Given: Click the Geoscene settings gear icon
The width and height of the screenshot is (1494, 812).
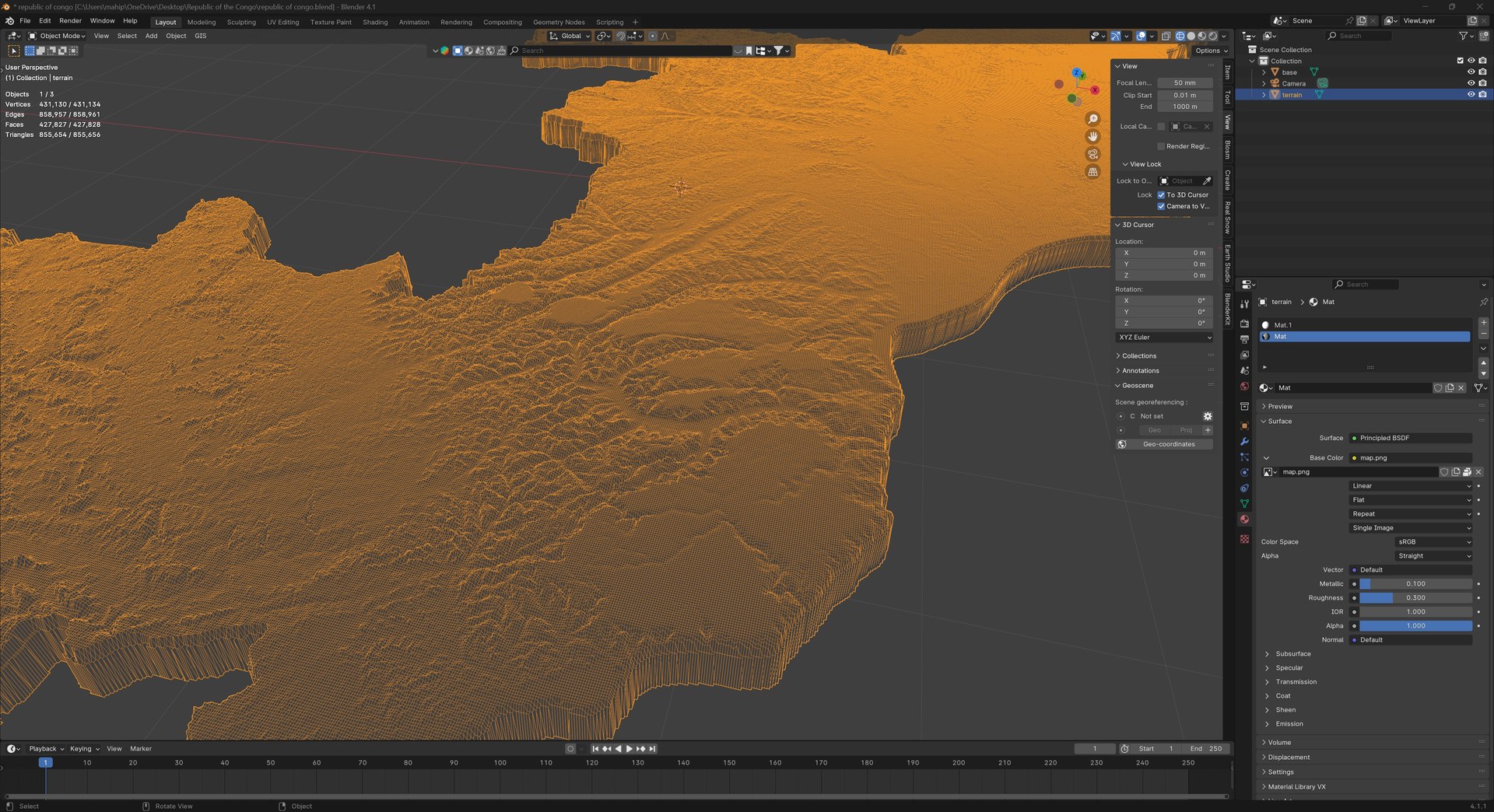Looking at the screenshot, I should [1208, 416].
